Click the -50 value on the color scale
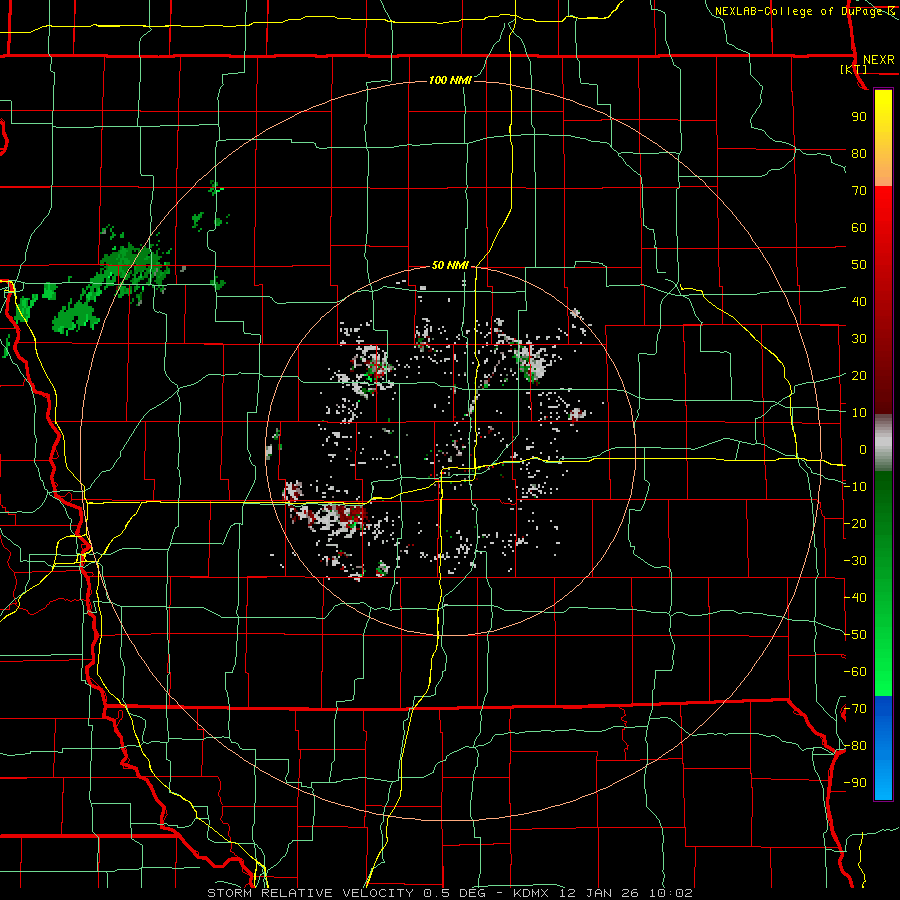 click(855, 635)
